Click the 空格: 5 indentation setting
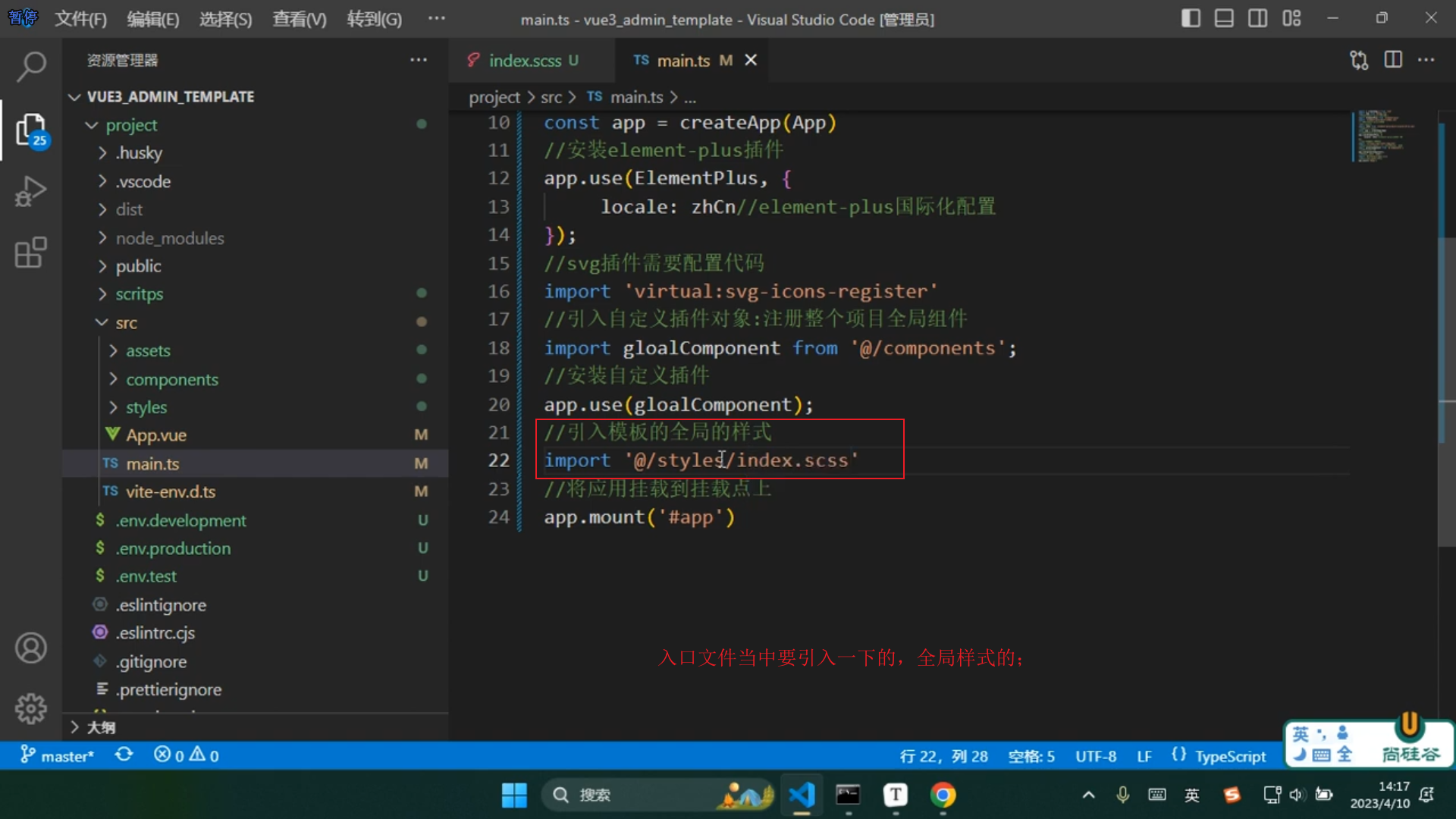 point(1031,756)
